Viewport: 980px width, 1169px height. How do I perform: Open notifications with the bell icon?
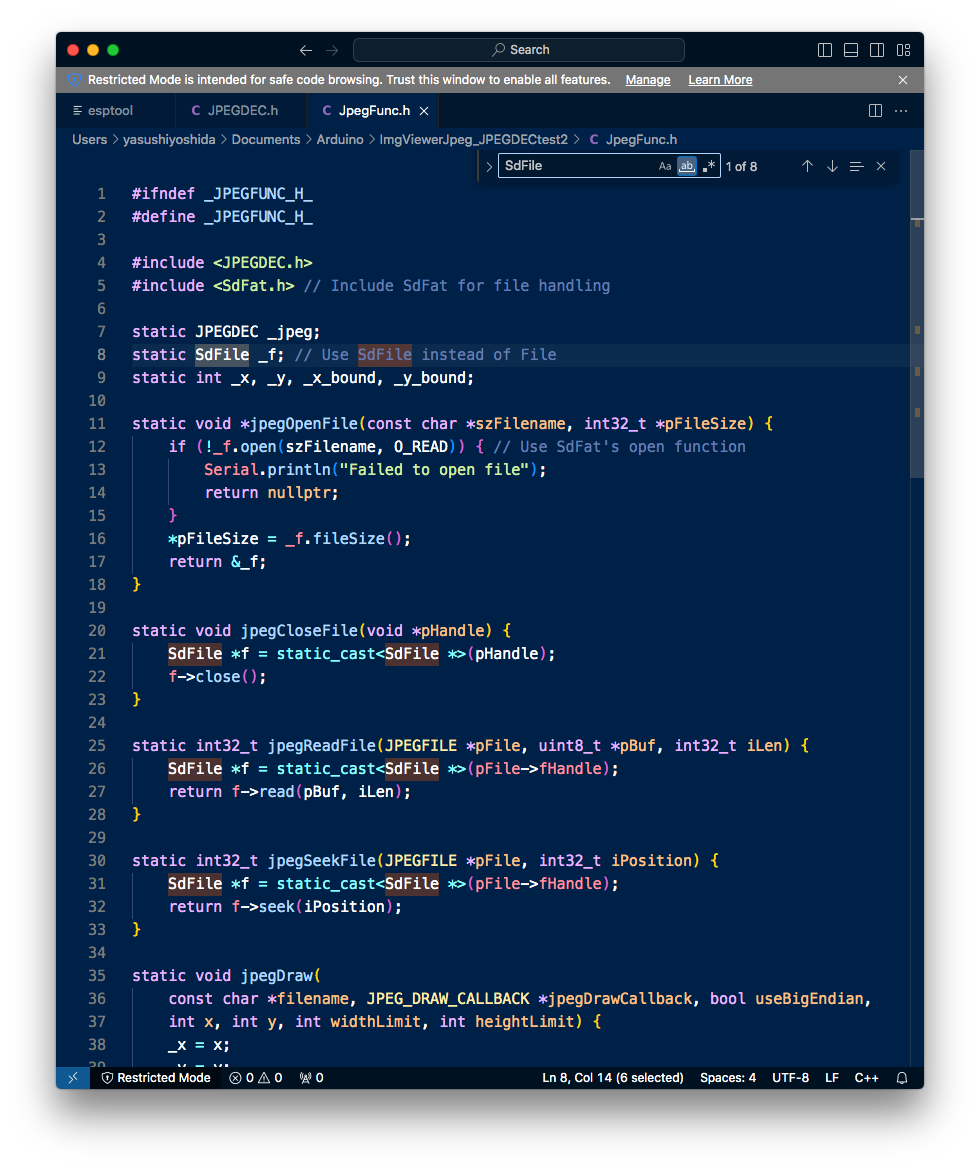[x=902, y=1078]
